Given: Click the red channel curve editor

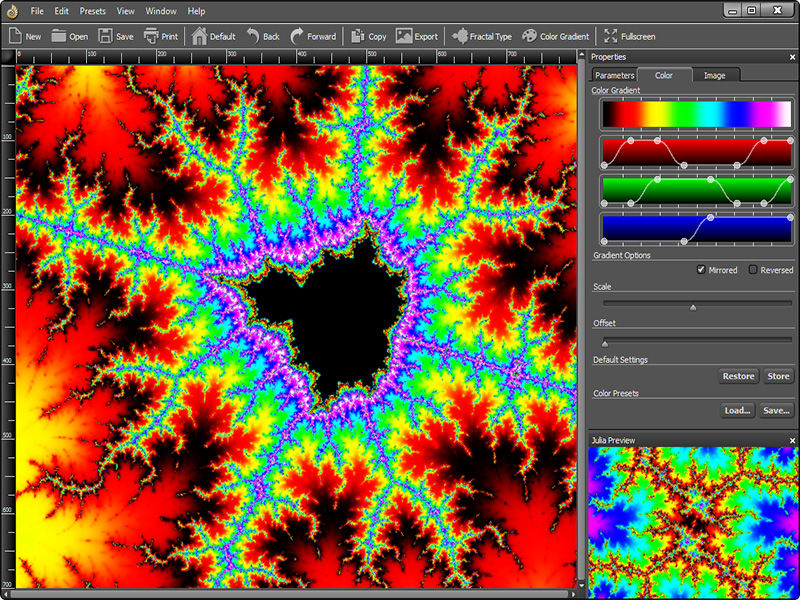Looking at the screenshot, I should point(697,153).
